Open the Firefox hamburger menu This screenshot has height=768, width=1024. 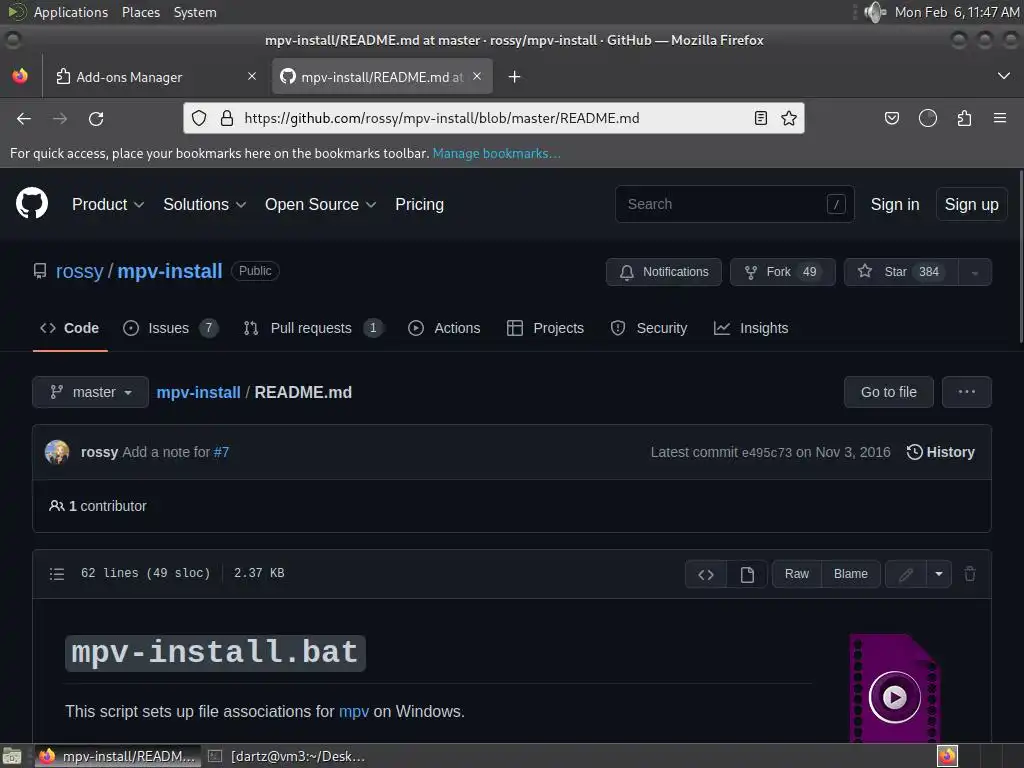pyautogui.click(x=1000, y=118)
